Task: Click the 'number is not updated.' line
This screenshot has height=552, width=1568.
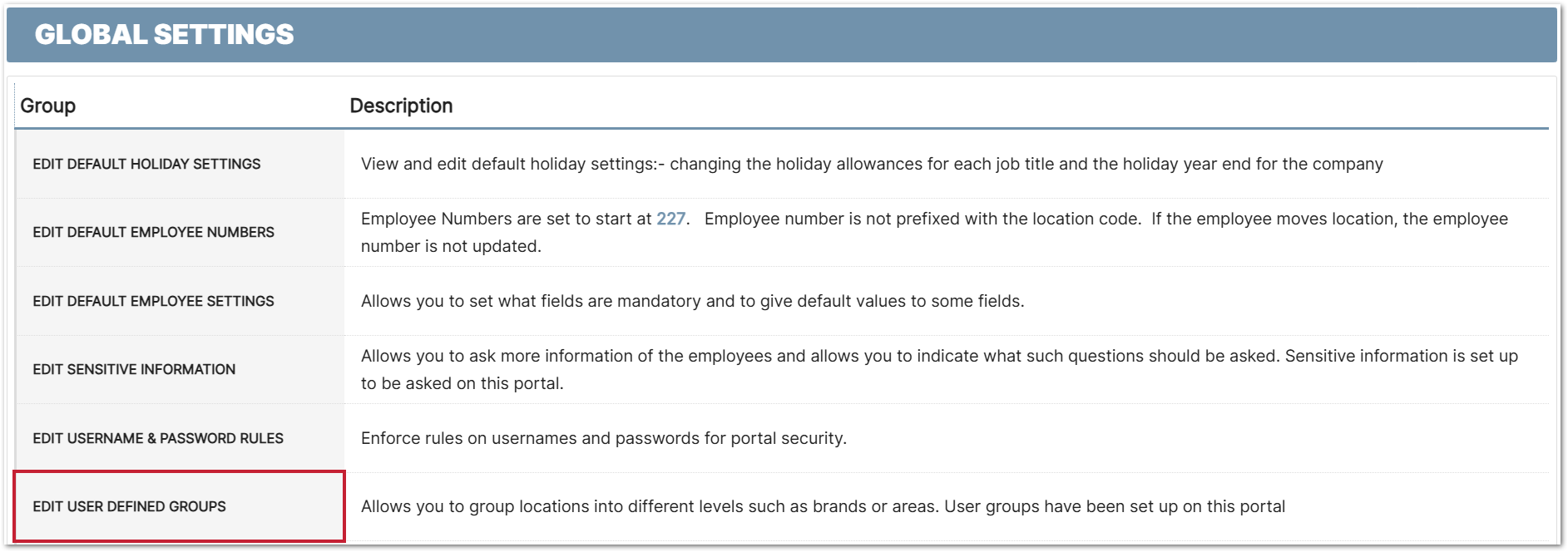Action: [451, 246]
